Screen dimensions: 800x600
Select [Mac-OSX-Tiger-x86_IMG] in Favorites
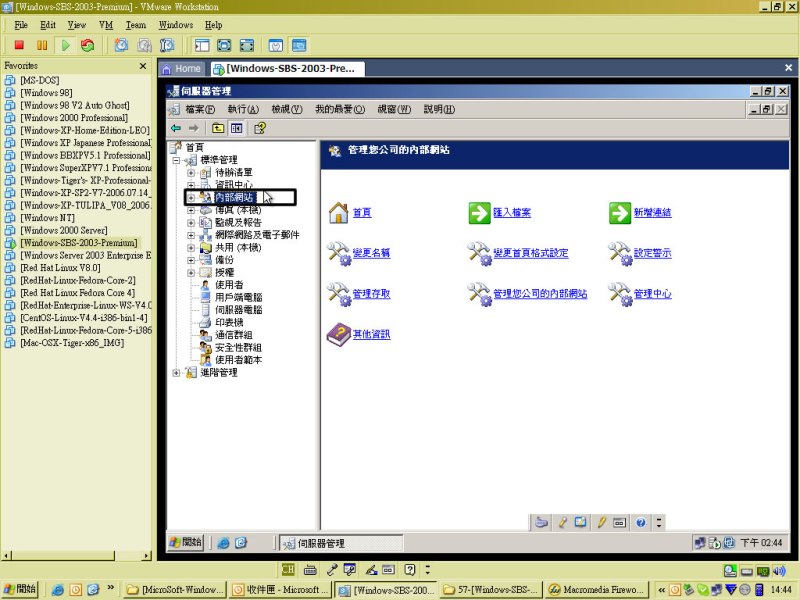[72, 343]
